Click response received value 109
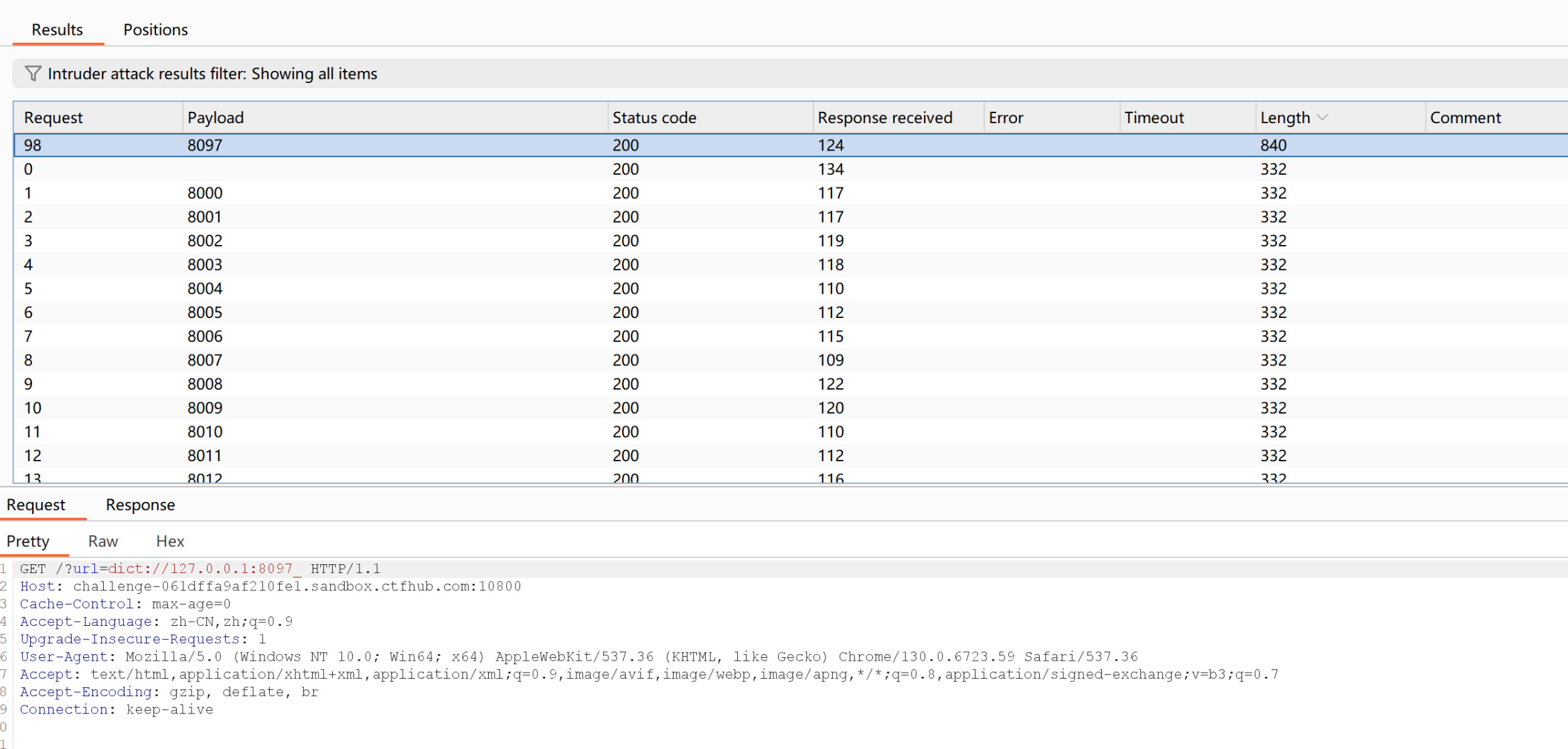This screenshot has height=749, width=1568. pyautogui.click(x=831, y=360)
